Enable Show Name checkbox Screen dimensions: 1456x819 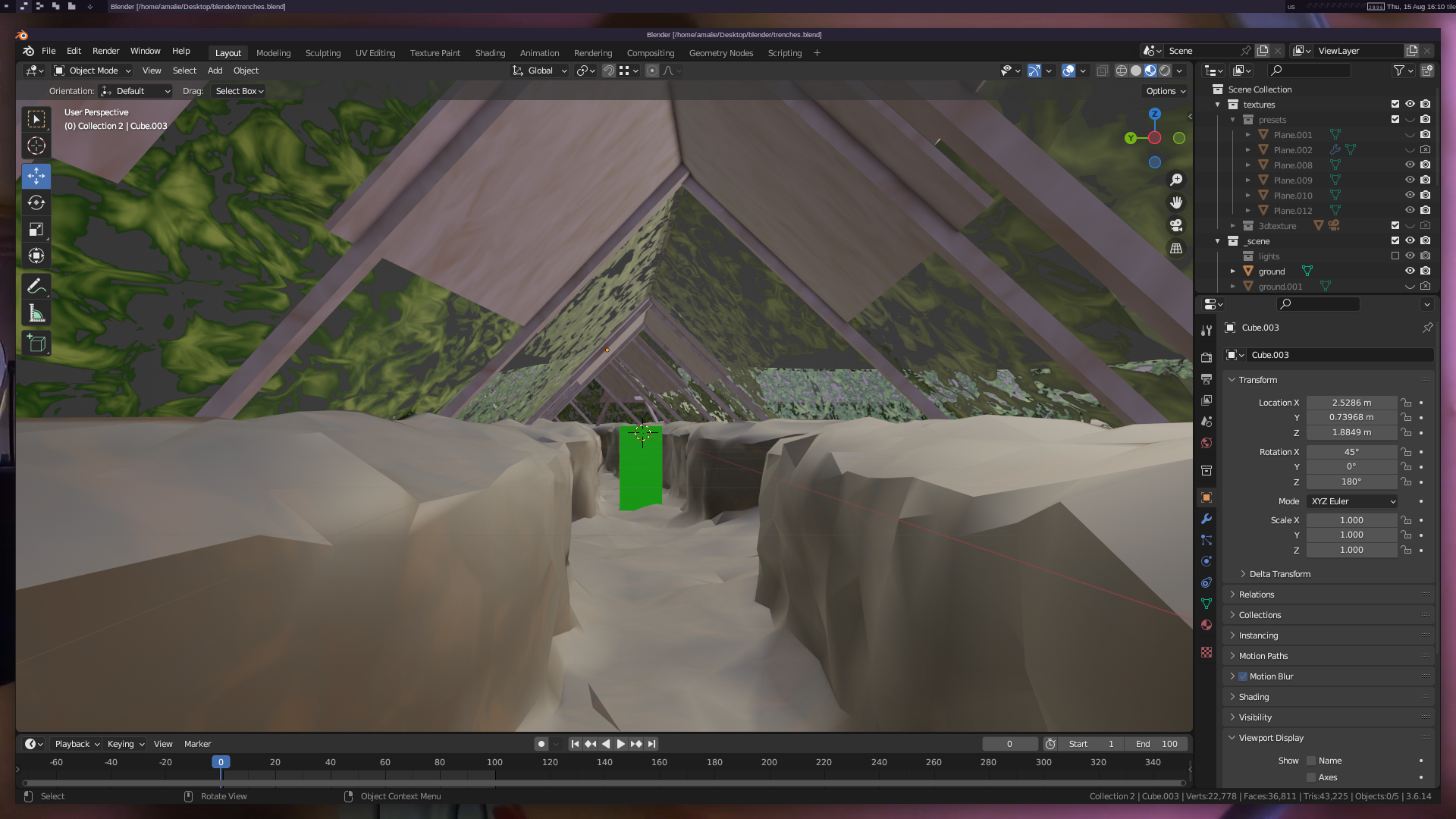(x=1310, y=761)
